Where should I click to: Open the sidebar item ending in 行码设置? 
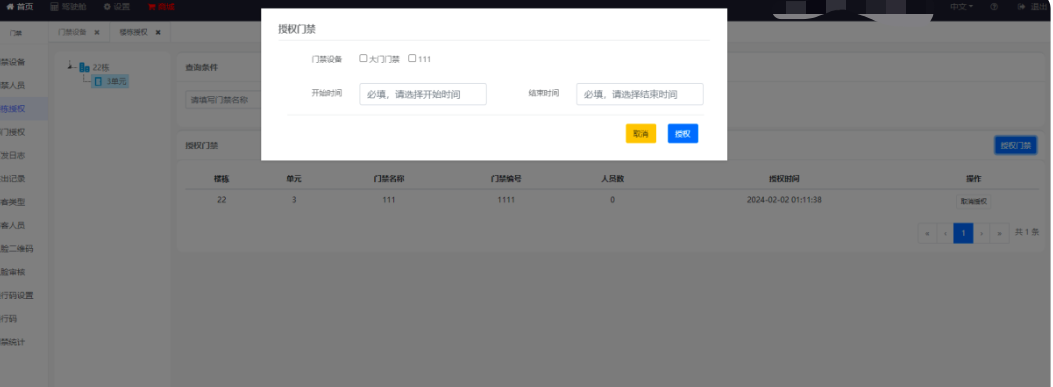tap(17, 295)
